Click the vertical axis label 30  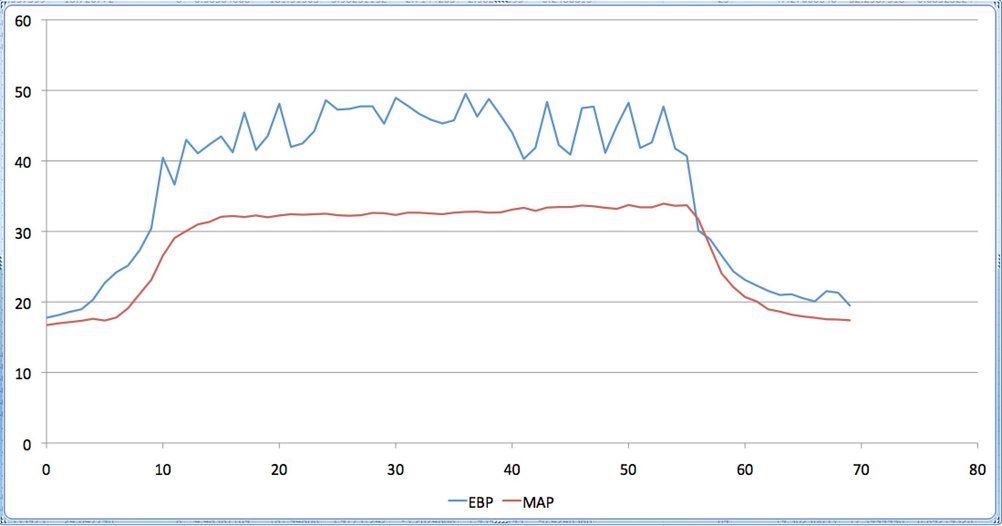tap(22, 233)
